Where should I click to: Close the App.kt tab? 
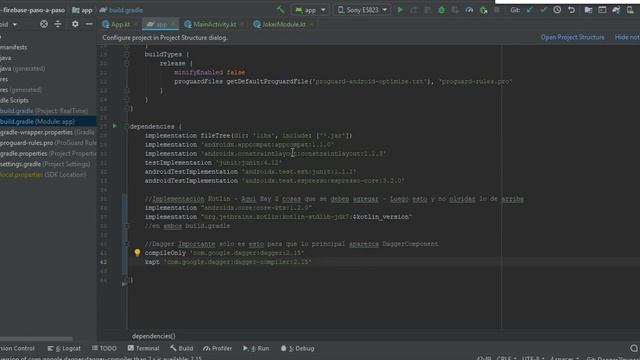pos(136,24)
